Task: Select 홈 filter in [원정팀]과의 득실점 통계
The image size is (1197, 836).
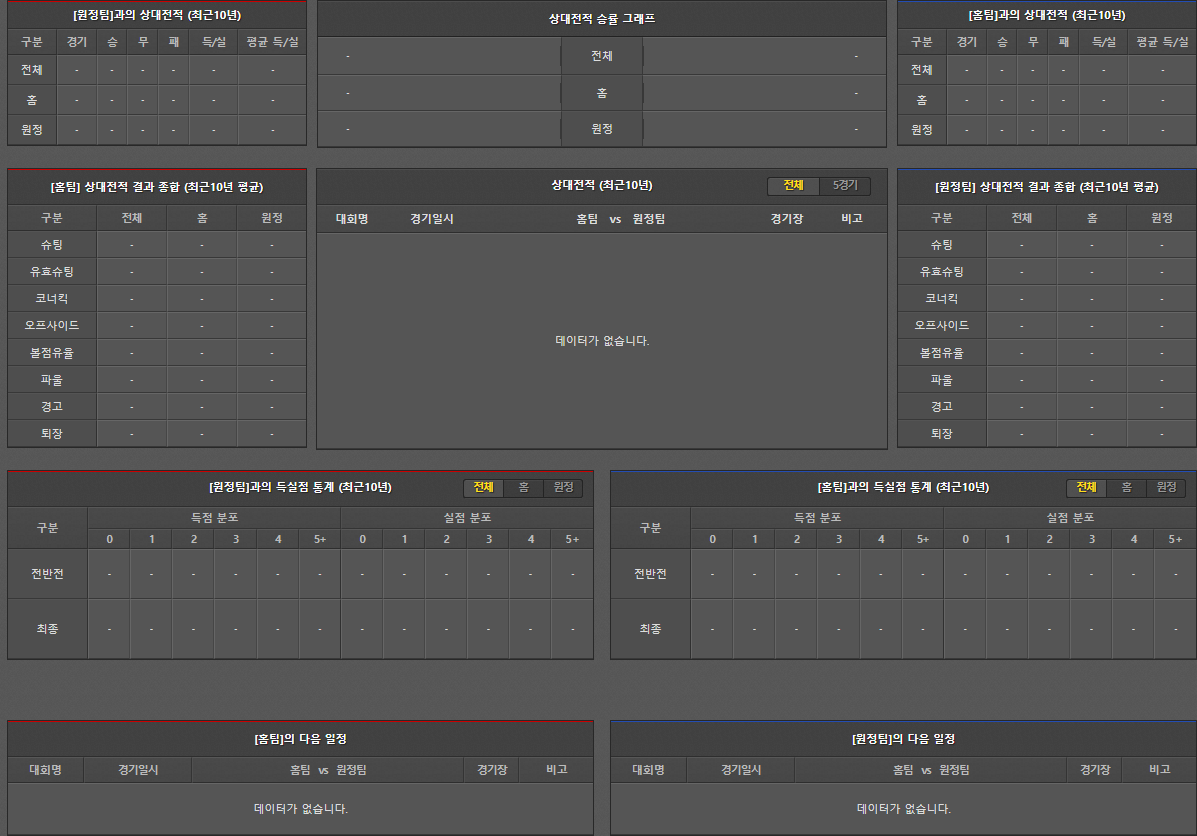Action: 523,487
